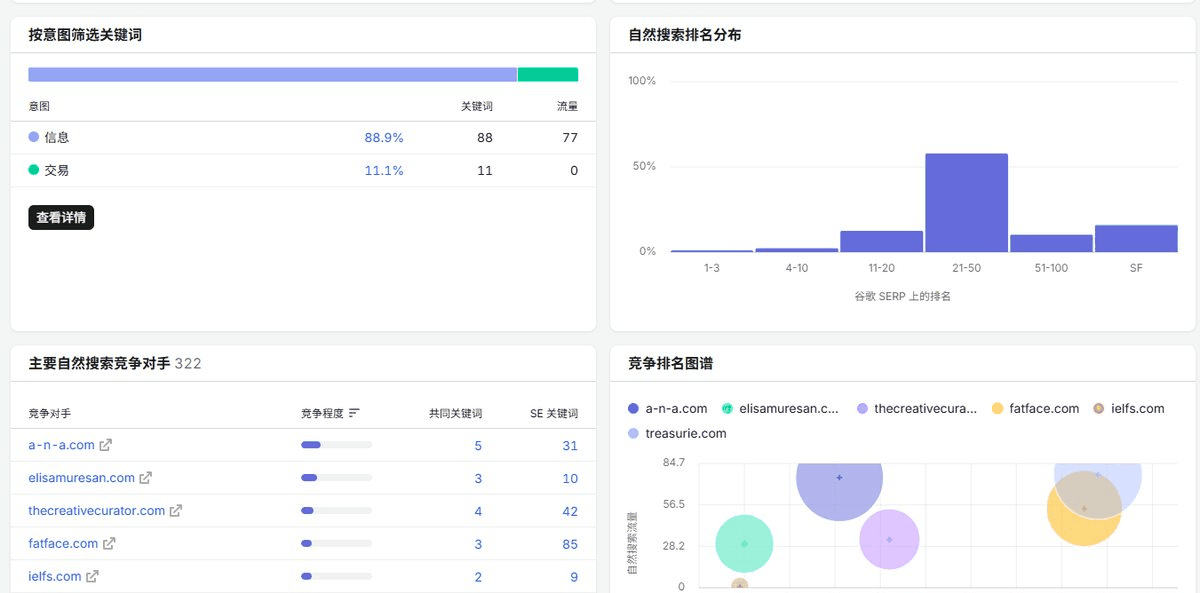The image size is (1200, 593).
Task: Click SE keywords value 10 for elisamuresan.com
Action: (570, 479)
